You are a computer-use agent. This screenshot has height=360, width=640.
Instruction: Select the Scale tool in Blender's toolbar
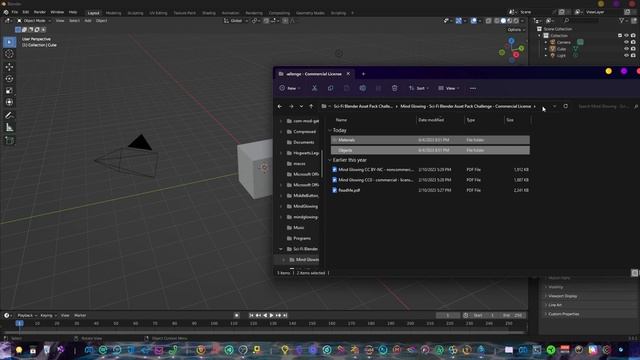tap(9, 90)
